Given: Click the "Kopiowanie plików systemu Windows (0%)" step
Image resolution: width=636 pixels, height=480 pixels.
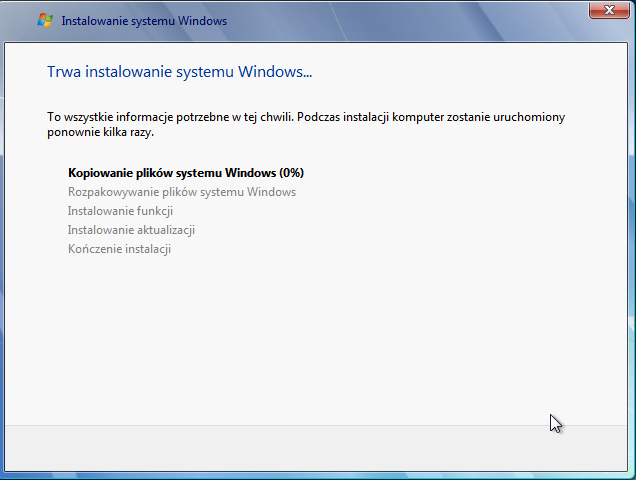Looking at the screenshot, I should tap(186, 173).
